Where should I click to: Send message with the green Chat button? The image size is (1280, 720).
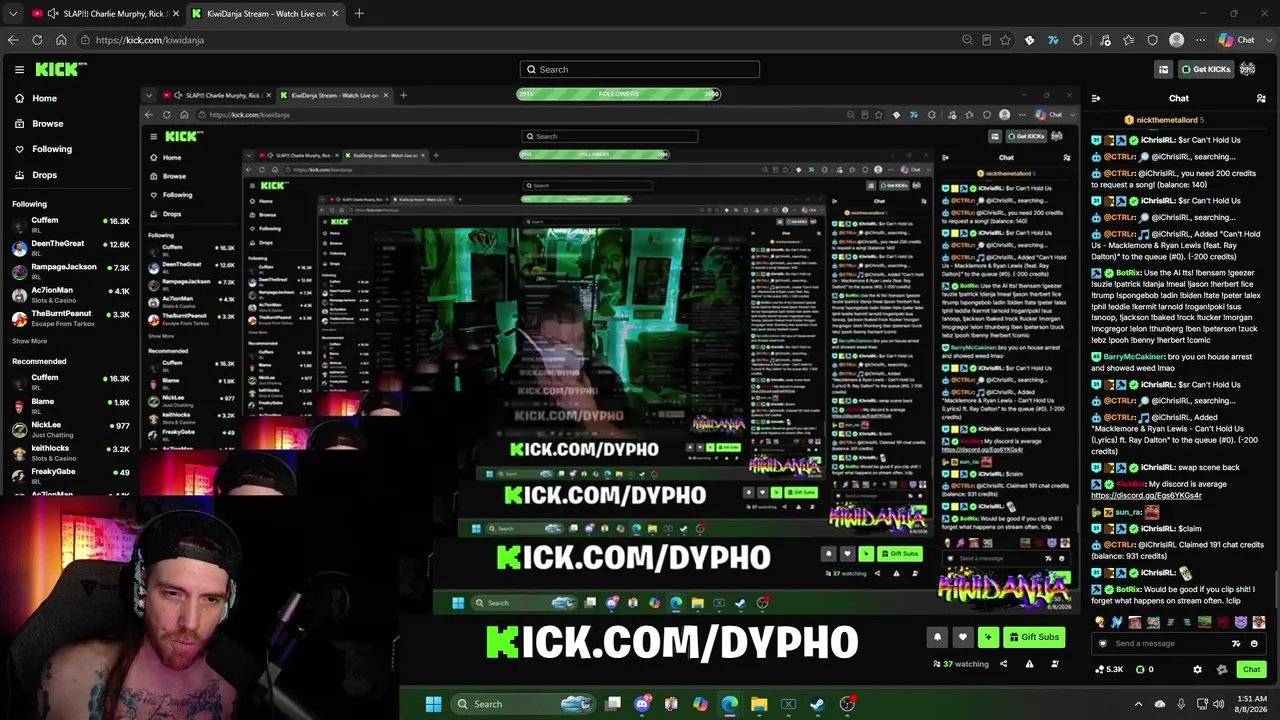coord(1251,670)
